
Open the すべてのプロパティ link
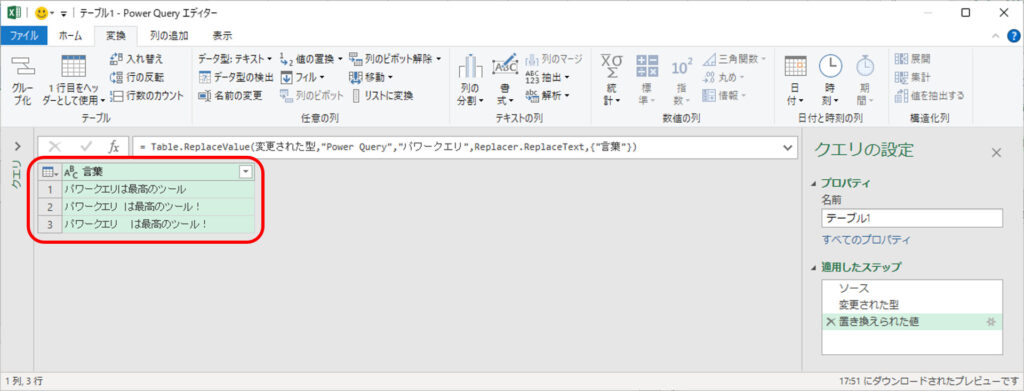pyautogui.click(x=866, y=240)
